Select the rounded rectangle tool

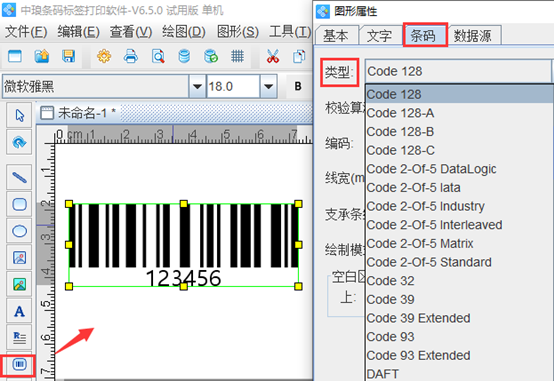pos(19,204)
